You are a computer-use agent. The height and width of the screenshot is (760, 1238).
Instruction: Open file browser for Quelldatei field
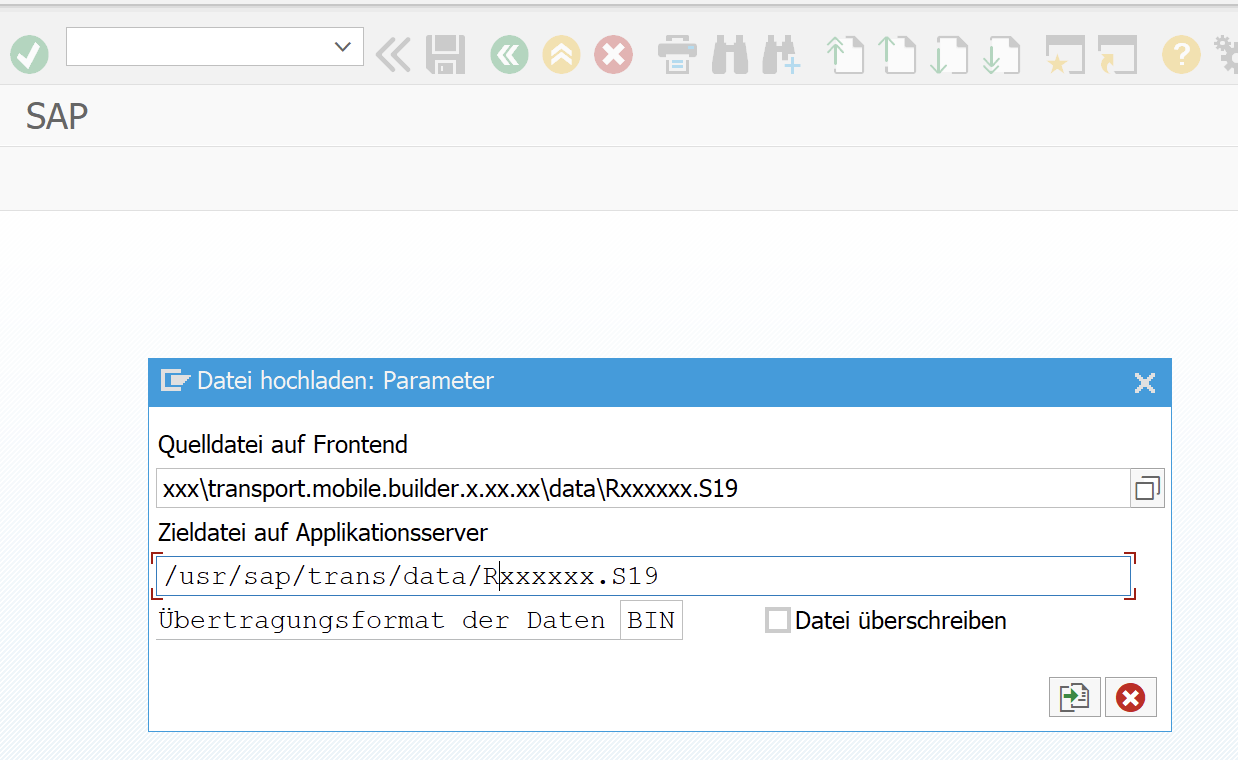pos(1147,489)
